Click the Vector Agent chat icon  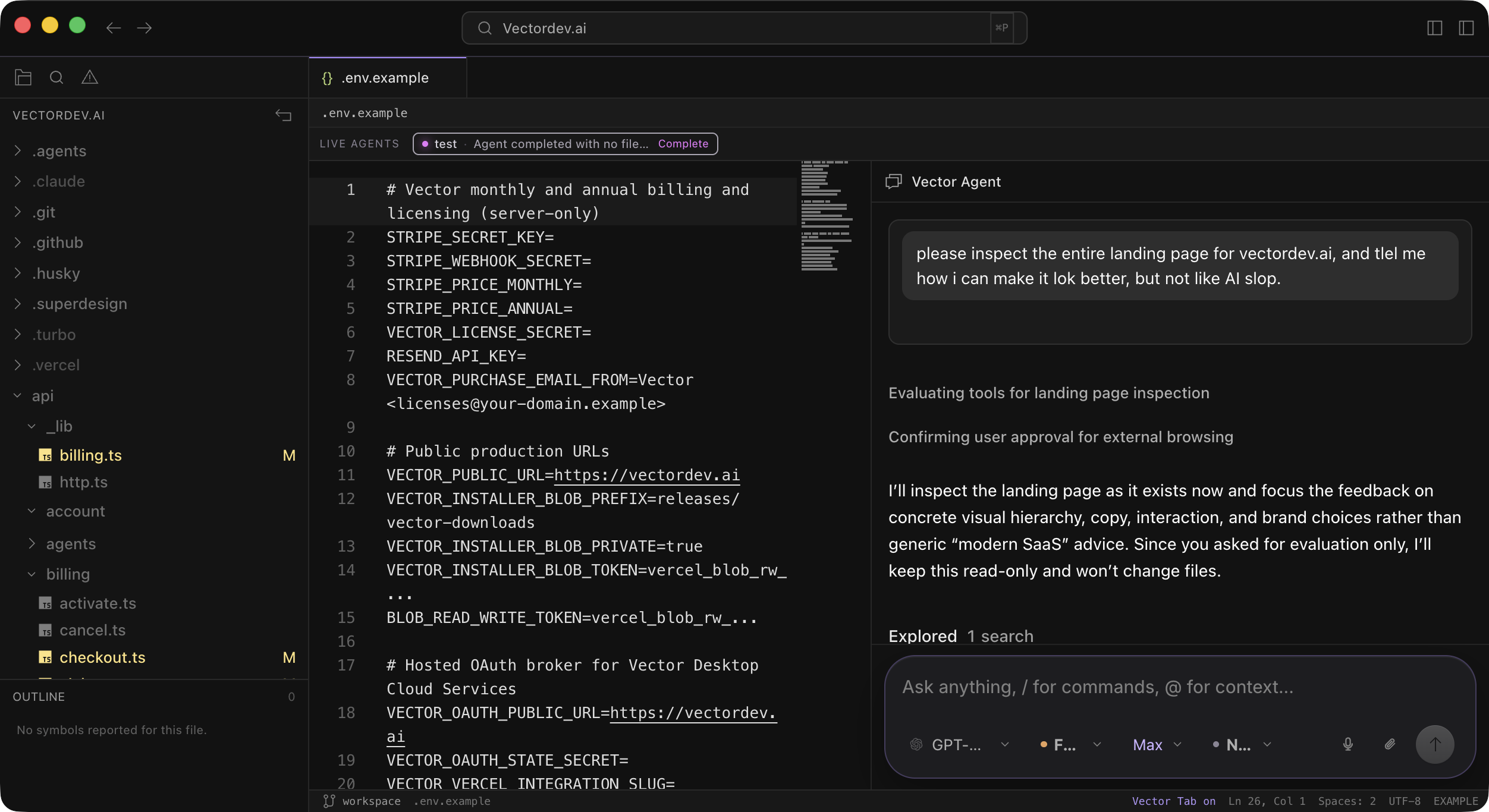coord(894,181)
